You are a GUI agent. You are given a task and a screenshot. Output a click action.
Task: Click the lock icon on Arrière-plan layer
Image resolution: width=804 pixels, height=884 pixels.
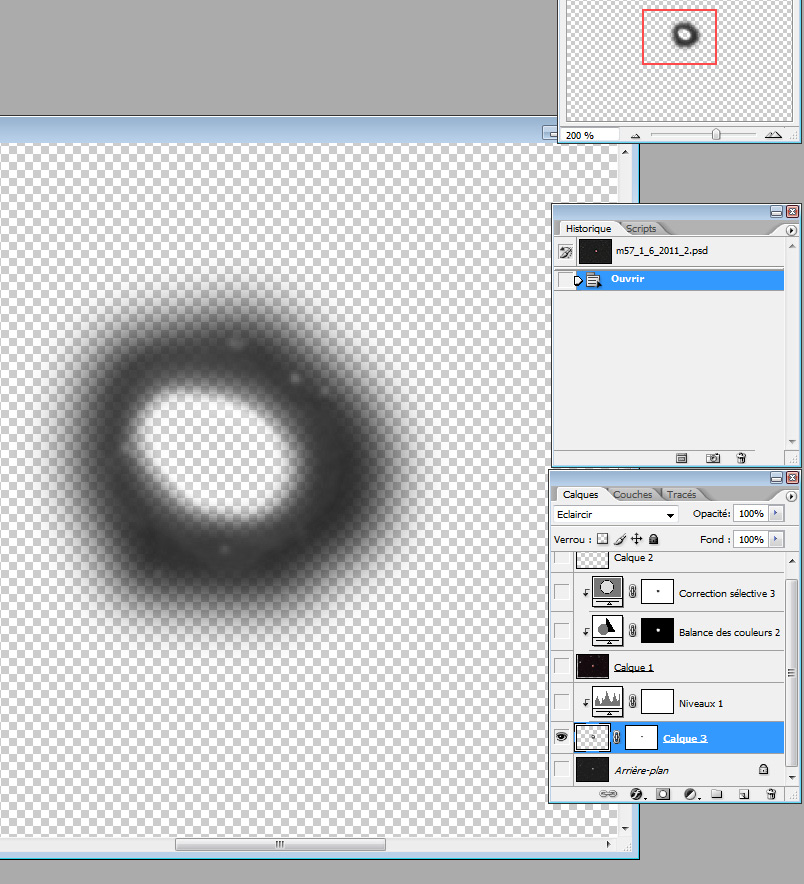coord(763,769)
